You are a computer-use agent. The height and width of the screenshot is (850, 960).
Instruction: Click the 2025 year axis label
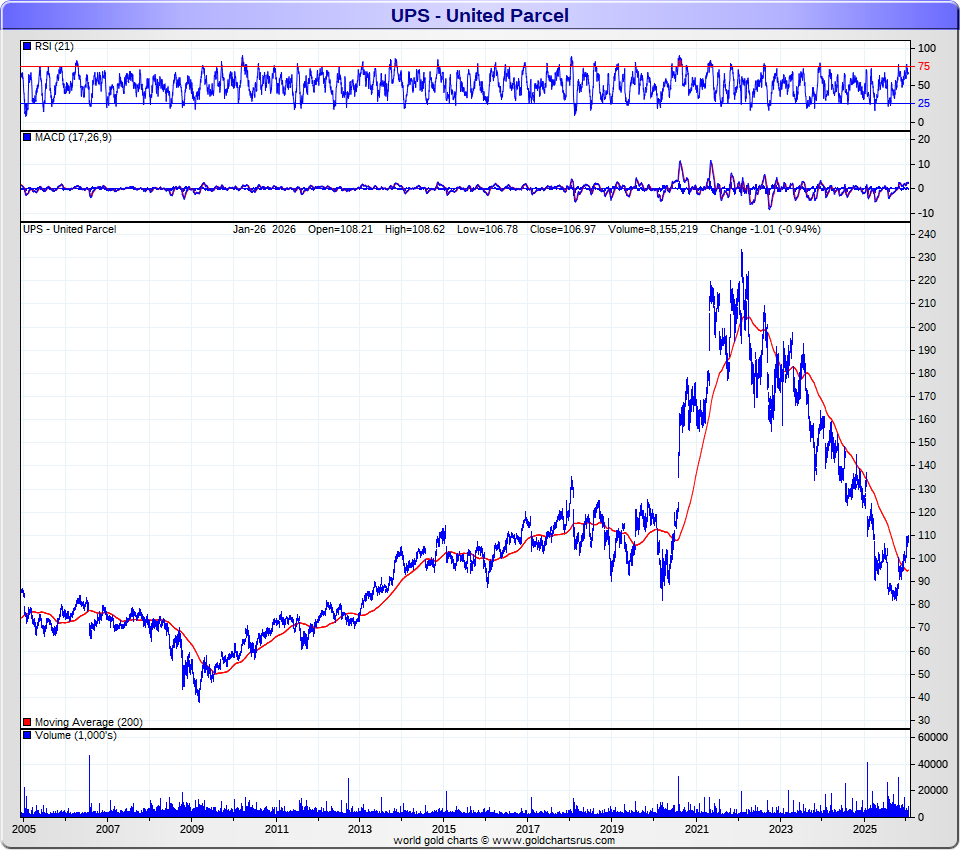[864, 829]
